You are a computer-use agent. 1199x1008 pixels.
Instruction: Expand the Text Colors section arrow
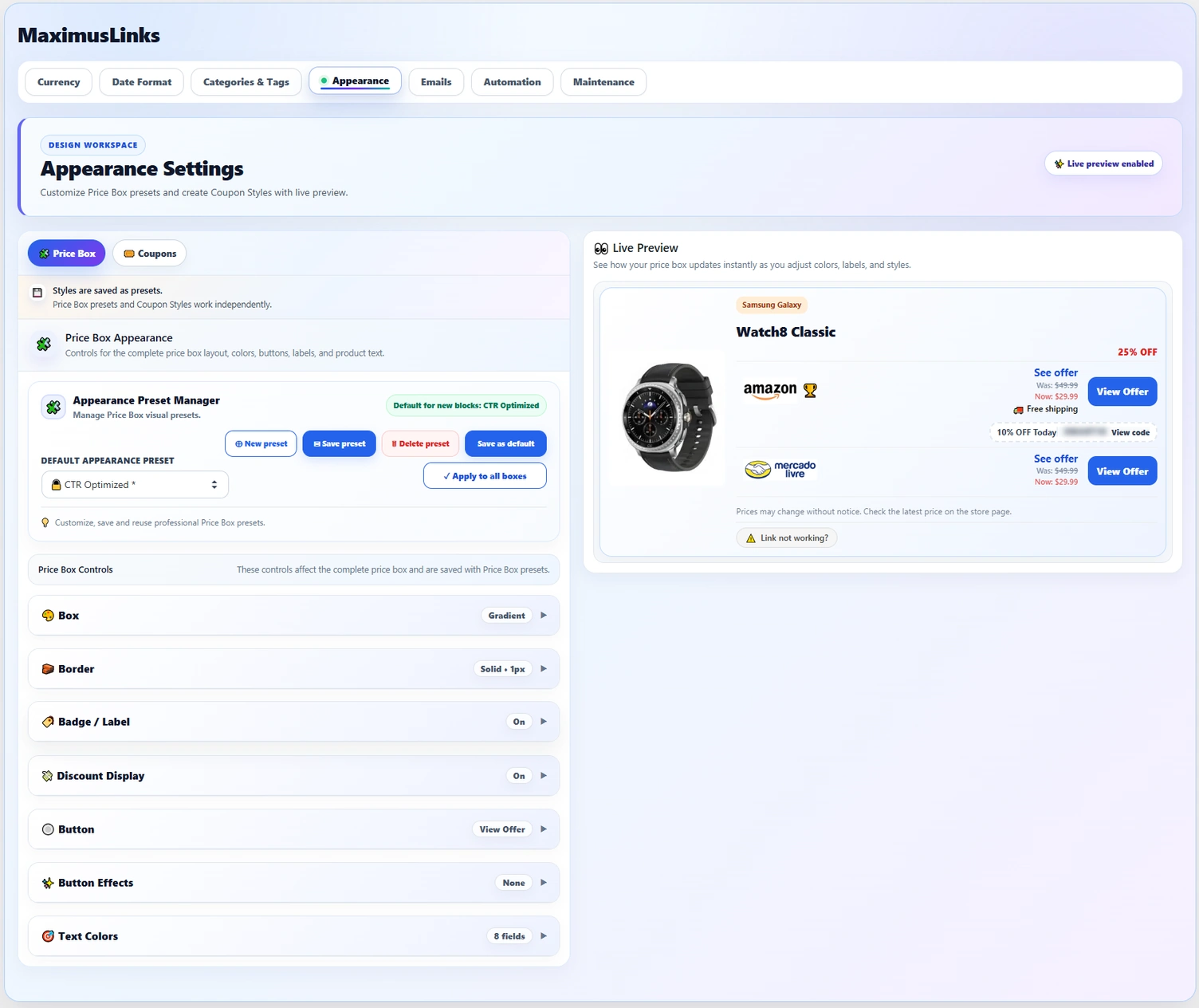[x=544, y=936]
